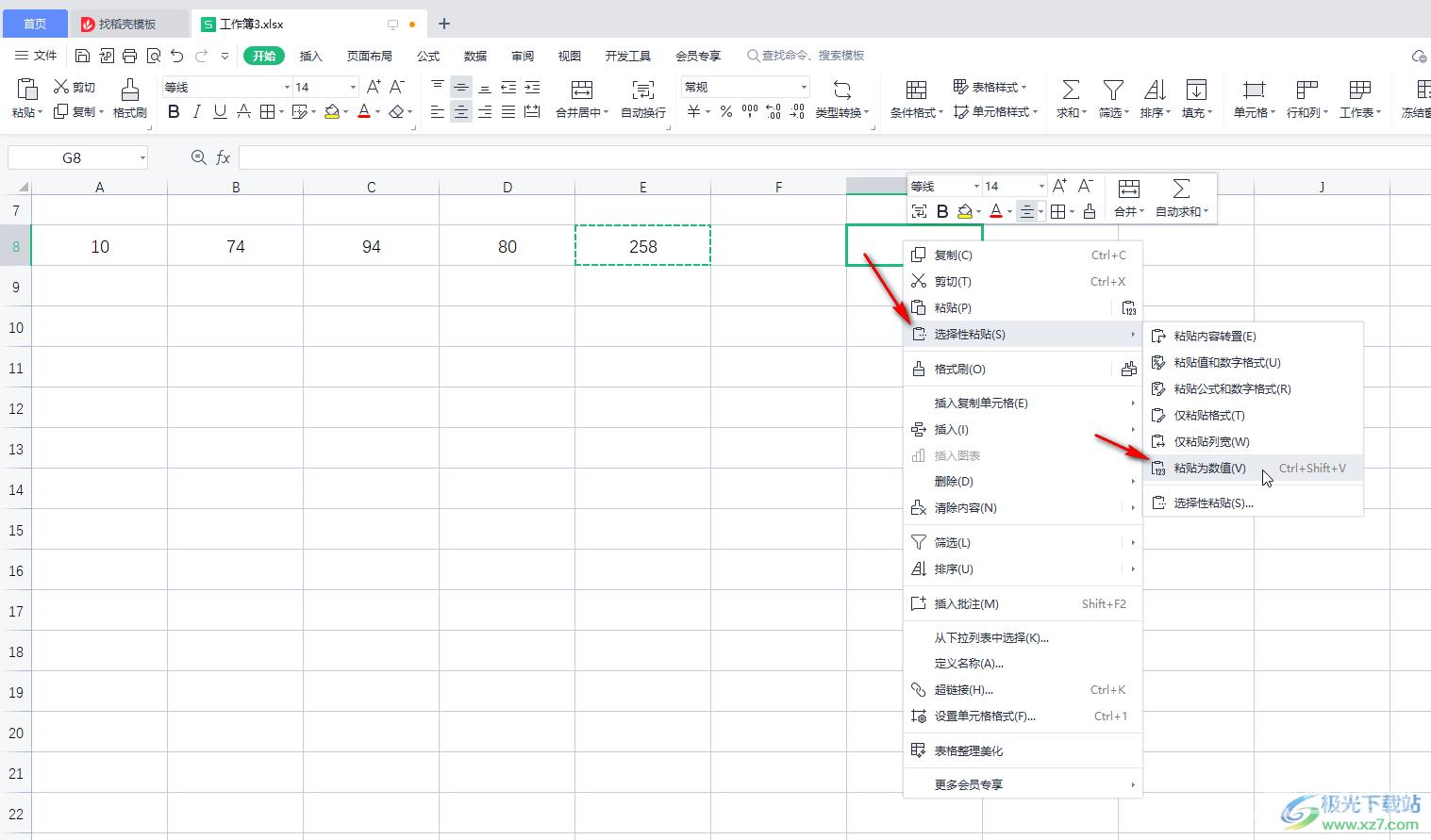1431x840 pixels.
Task: Toggle italic formatting in ribbon
Action: 196,112
